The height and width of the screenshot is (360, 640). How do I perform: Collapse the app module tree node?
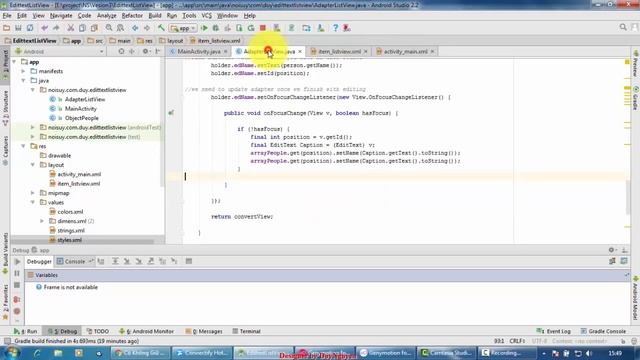(14, 62)
